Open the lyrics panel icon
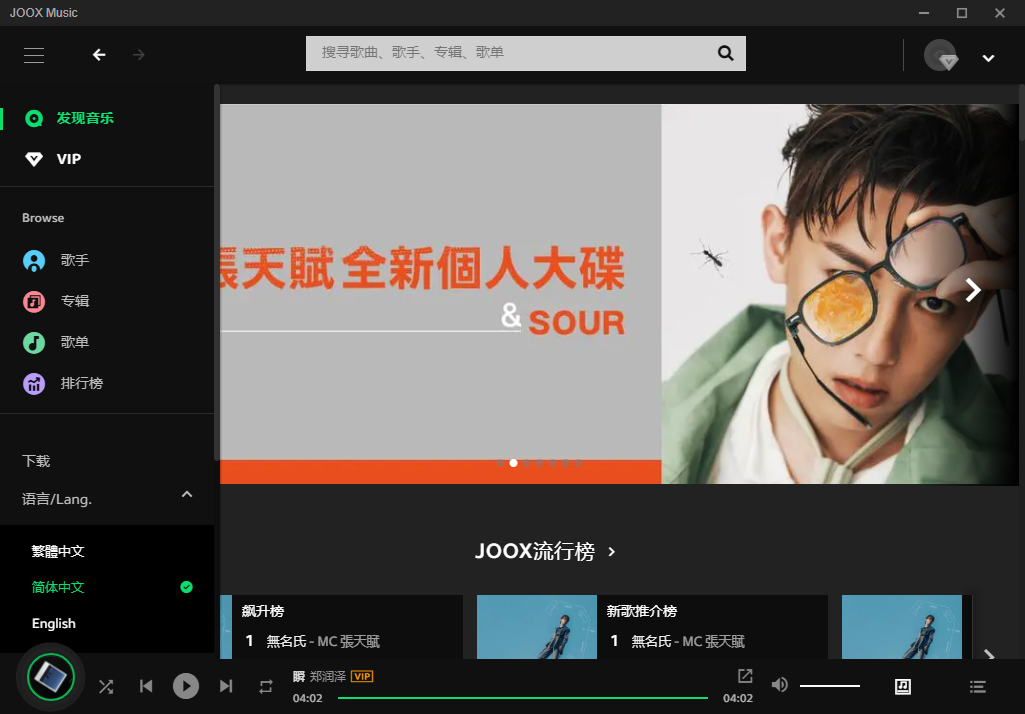 coord(903,686)
